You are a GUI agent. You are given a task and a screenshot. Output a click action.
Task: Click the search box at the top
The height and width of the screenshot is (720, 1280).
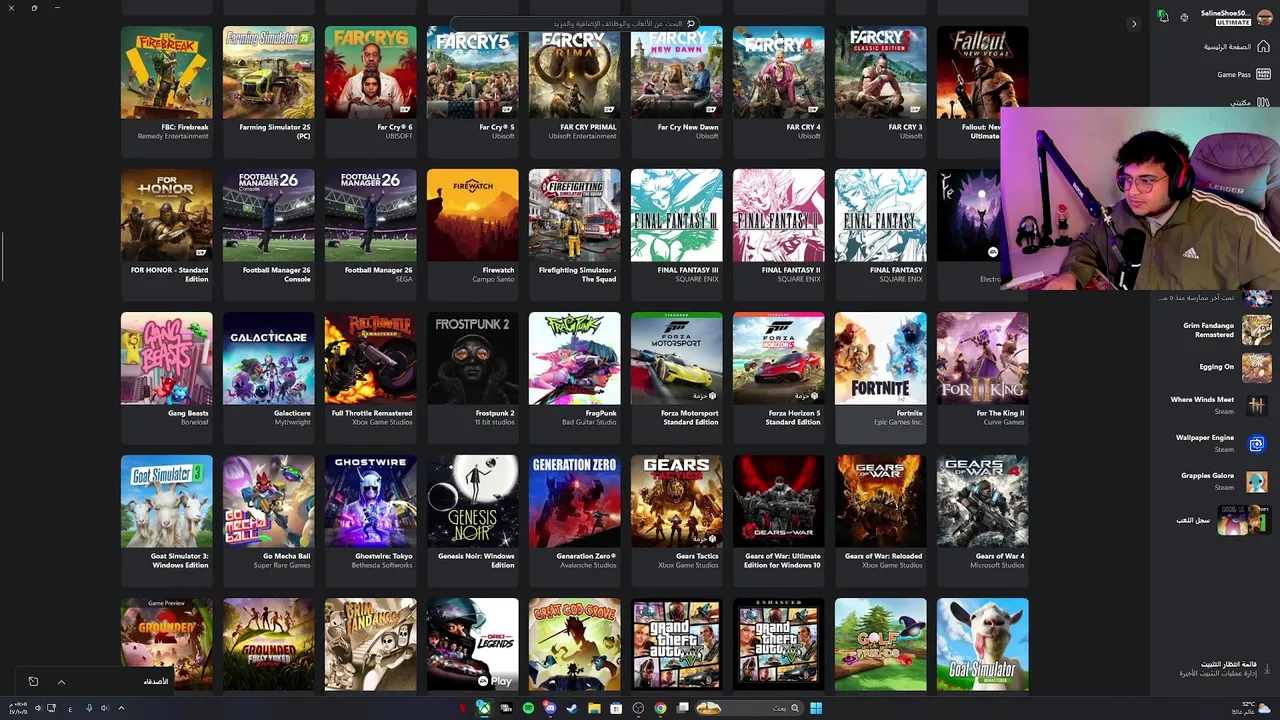(x=575, y=23)
